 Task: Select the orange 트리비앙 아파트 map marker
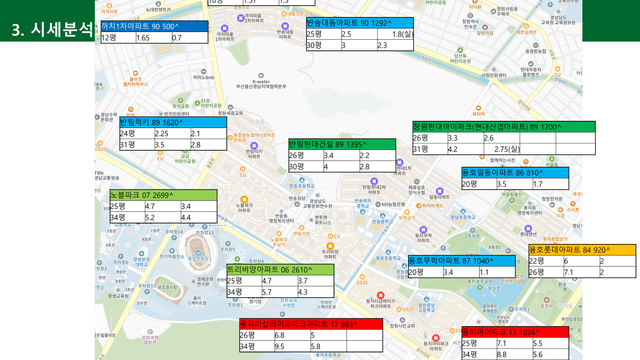(x=330, y=246)
